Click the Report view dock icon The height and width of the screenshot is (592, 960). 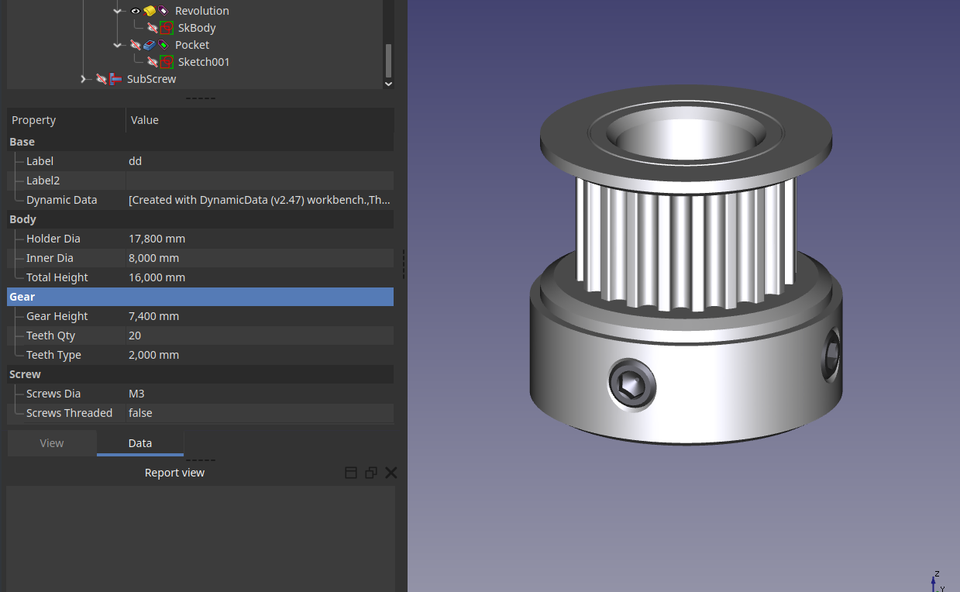click(x=350, y=472)
